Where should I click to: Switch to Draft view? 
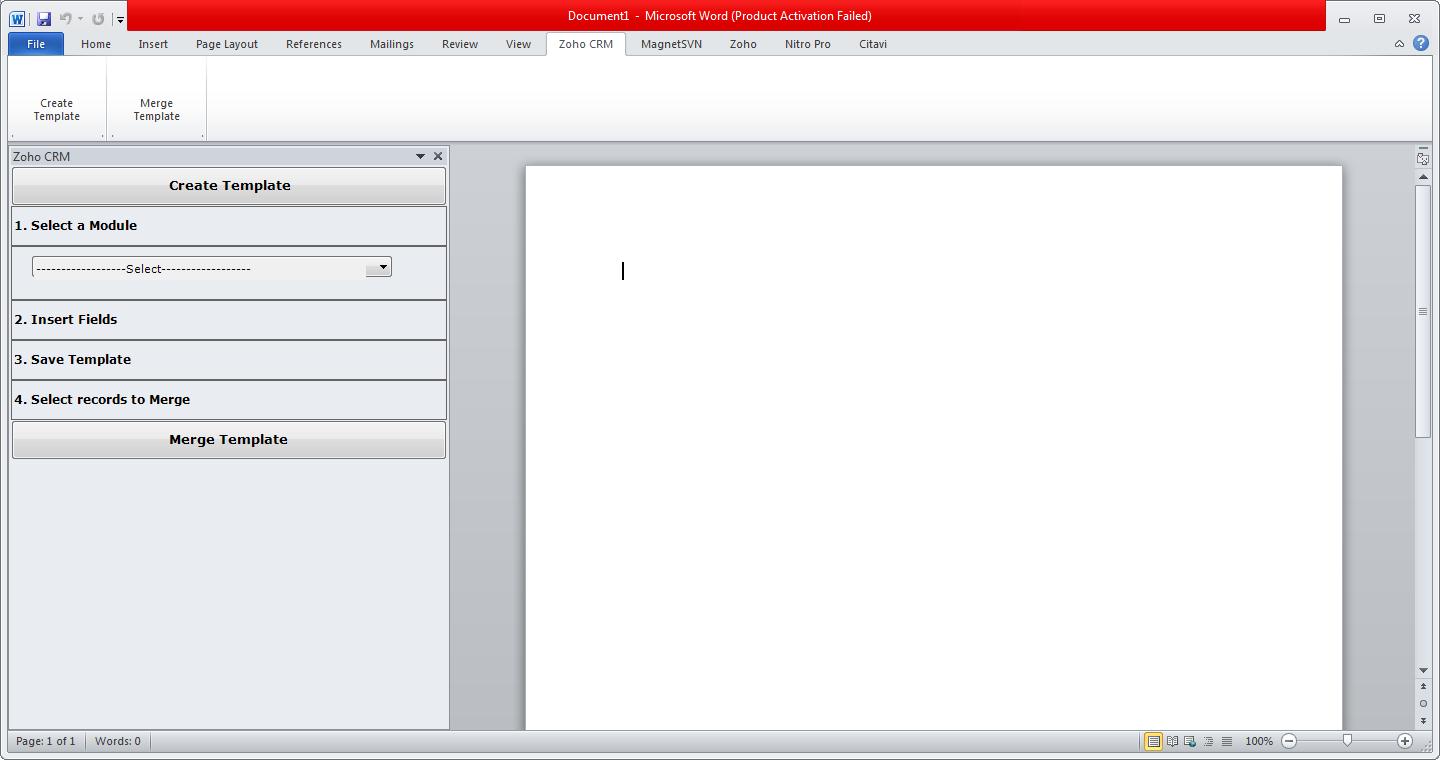point(1226,741)
